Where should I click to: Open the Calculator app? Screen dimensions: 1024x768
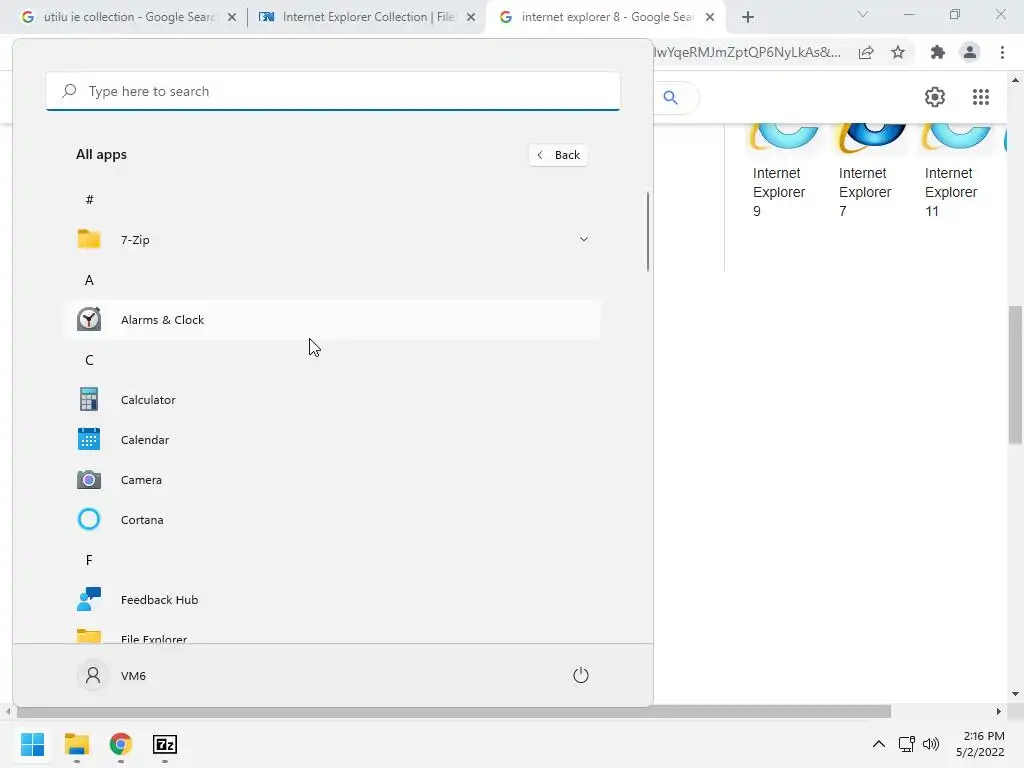pyautogui.click(x=332, y=400)
